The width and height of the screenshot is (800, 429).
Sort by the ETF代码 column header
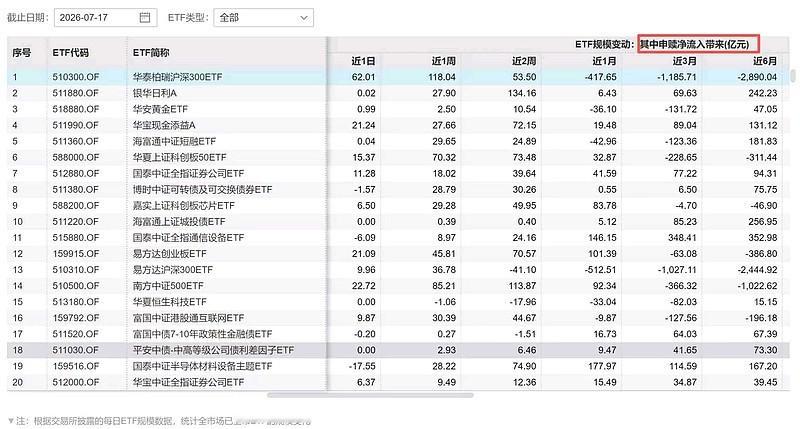point(70,53)
